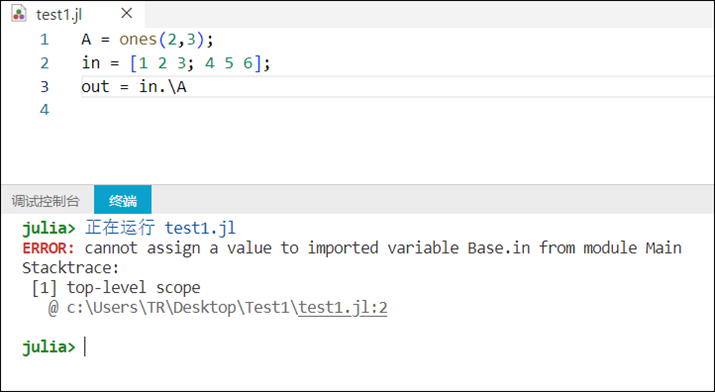Close the test1.jl editor tab
Image resolution: width=715 pixels, height=392 pixels.
coord(126,14)
